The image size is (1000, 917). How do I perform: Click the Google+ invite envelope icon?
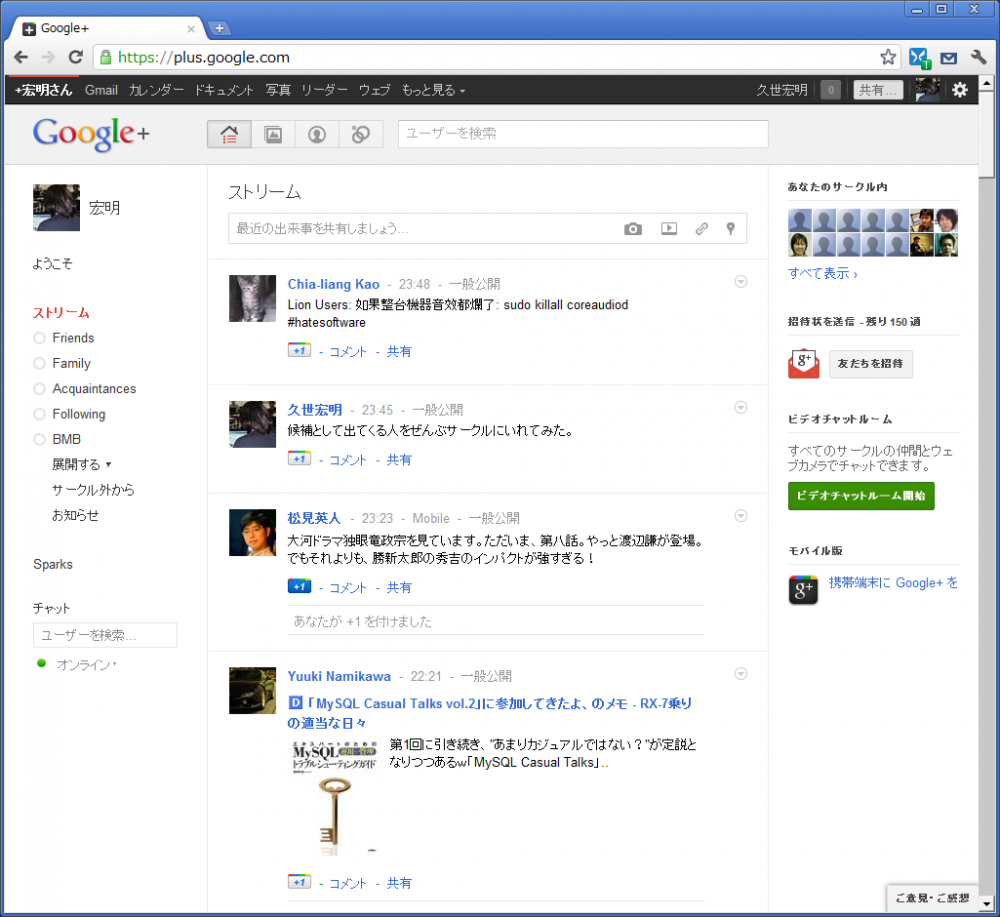coord(804,363)
